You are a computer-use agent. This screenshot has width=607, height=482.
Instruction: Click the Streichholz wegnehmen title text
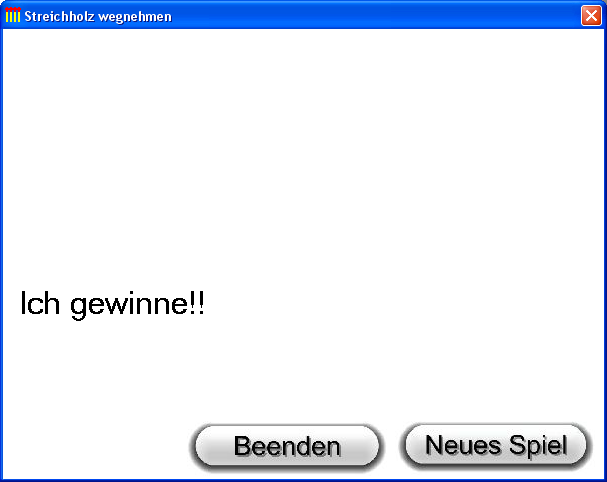pos(98,17)
